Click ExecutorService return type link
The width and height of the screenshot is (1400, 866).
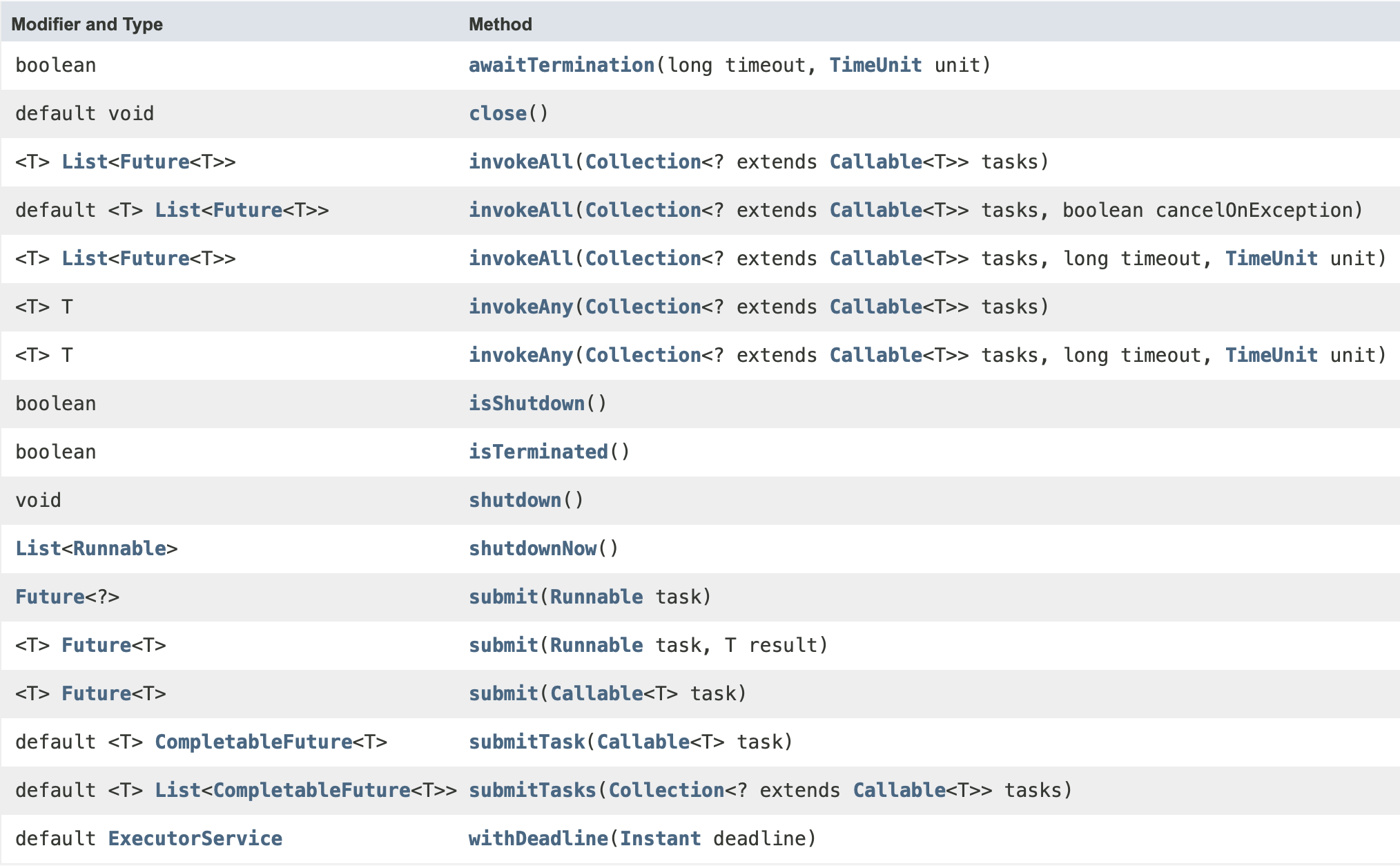coord(195,838)
